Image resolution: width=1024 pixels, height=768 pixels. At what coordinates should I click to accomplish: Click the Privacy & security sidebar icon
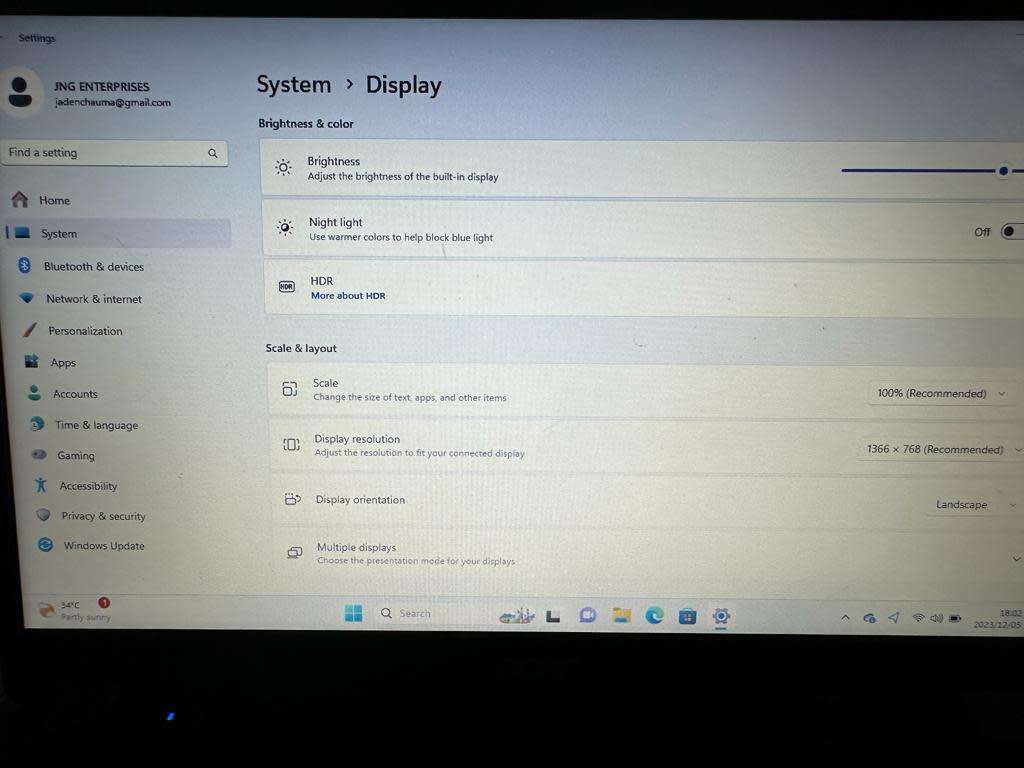(x=43, y=515)
